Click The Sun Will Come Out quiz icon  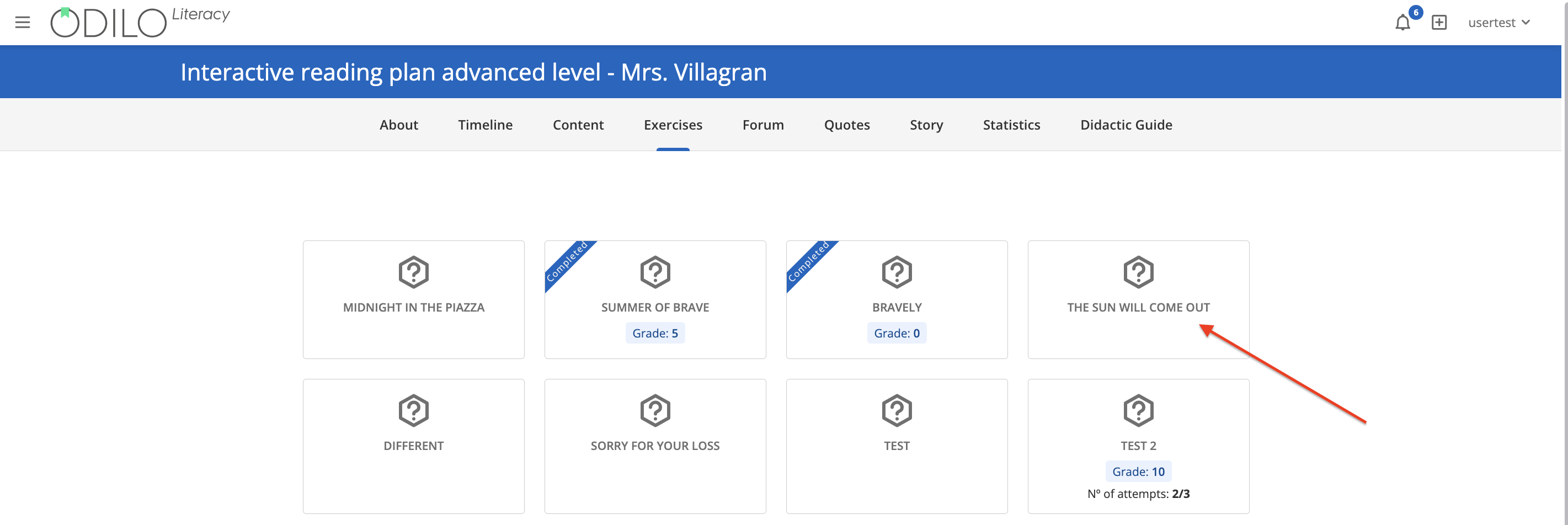(x=1138, y=272)
